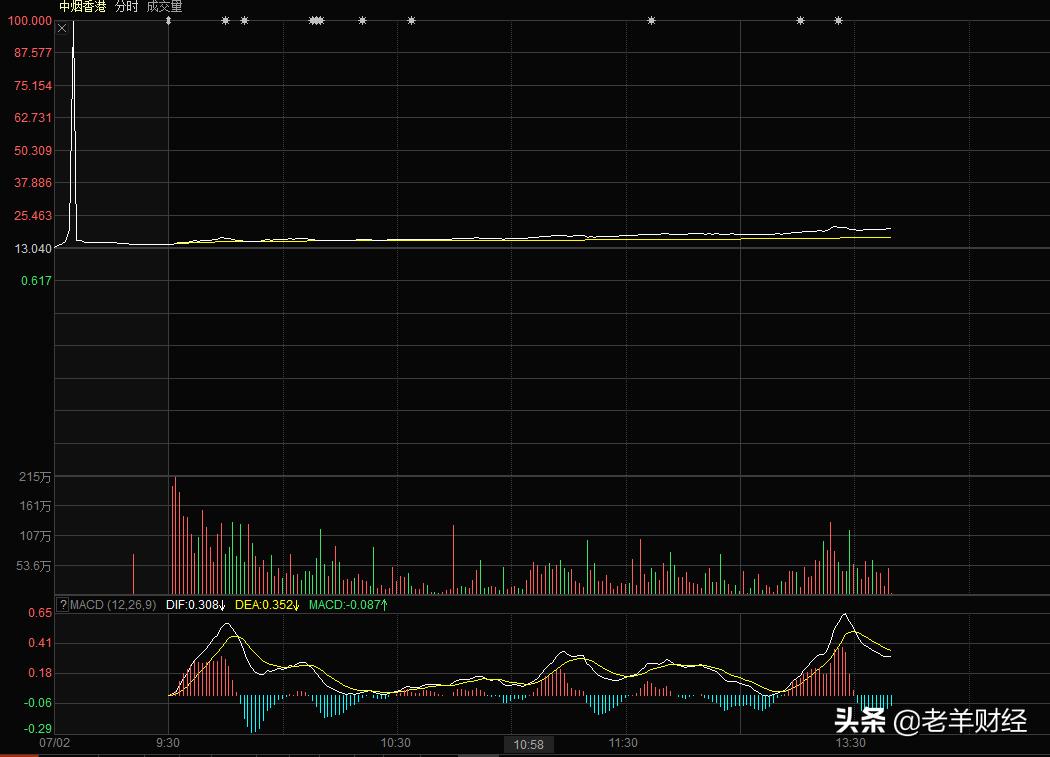Click the 25.463 price axis label
This screenshot has width=1050, height=757.
(33, 216)
